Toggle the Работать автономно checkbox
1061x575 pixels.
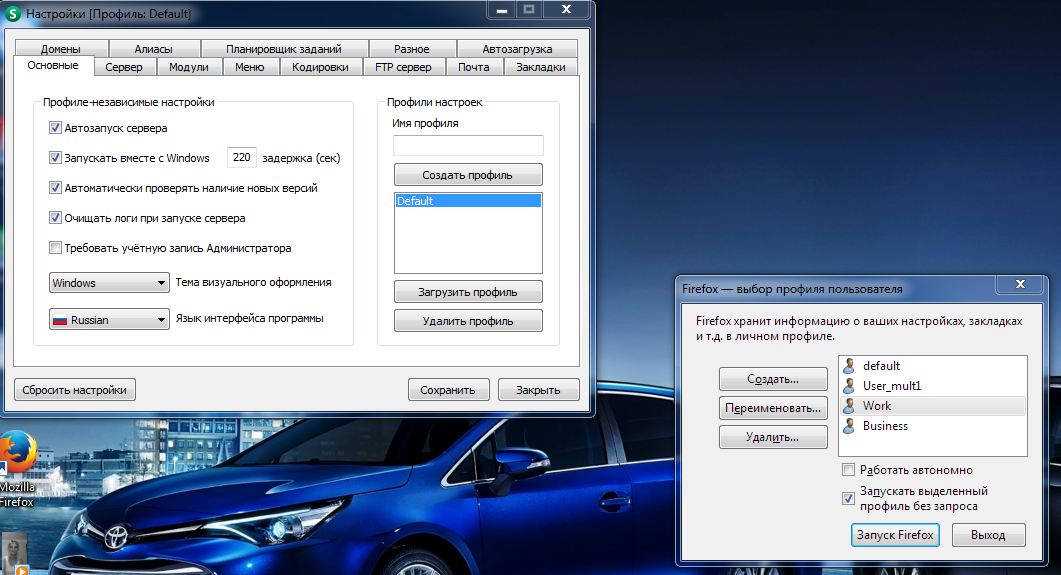tap(848, 470)
